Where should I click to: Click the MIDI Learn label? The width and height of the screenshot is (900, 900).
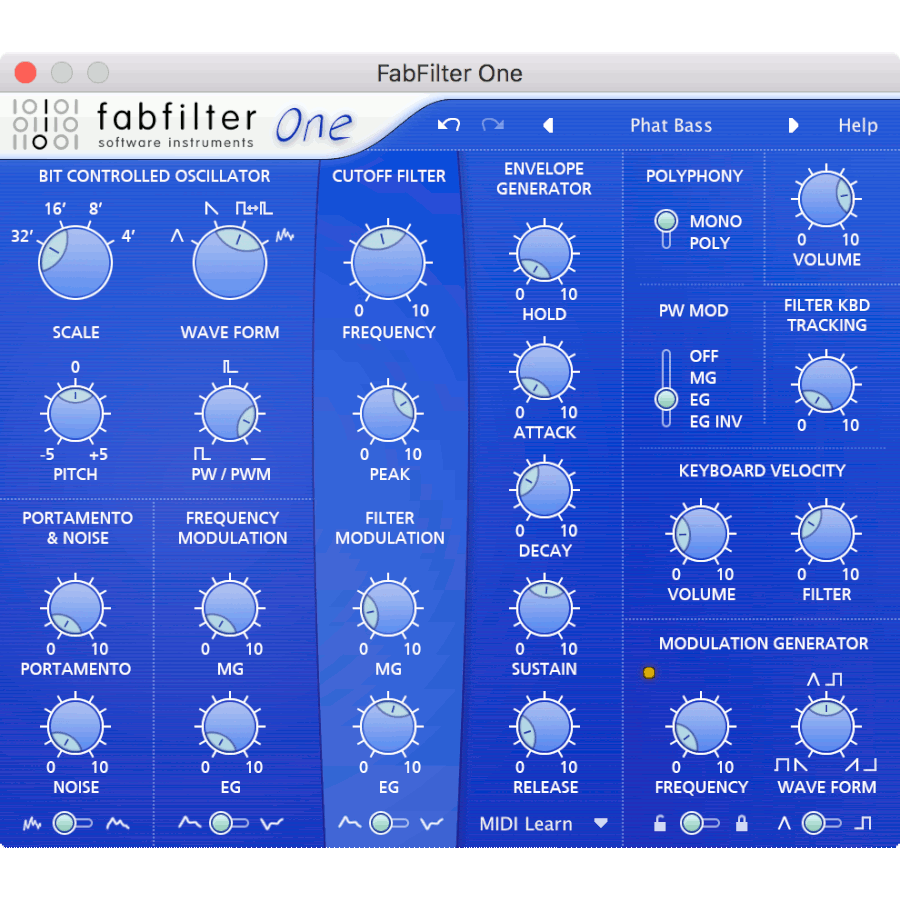[x=526, y=824]
